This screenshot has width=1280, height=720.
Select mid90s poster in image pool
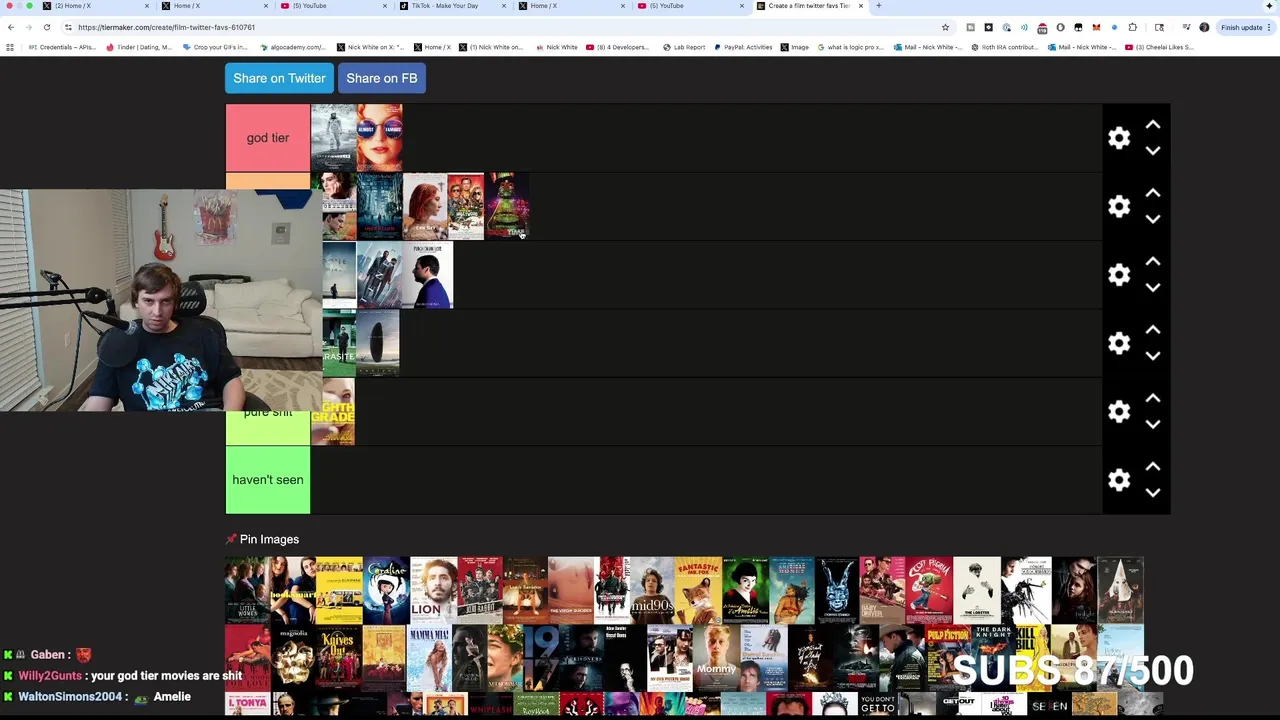(652, 591)
